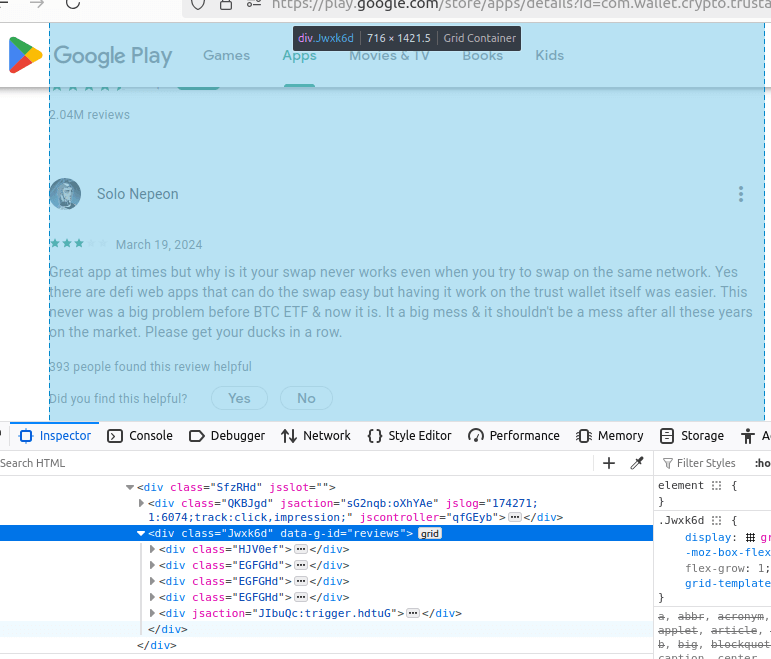Click the Network arrows icon
771x659 pixels.
[x=289, y=436]
